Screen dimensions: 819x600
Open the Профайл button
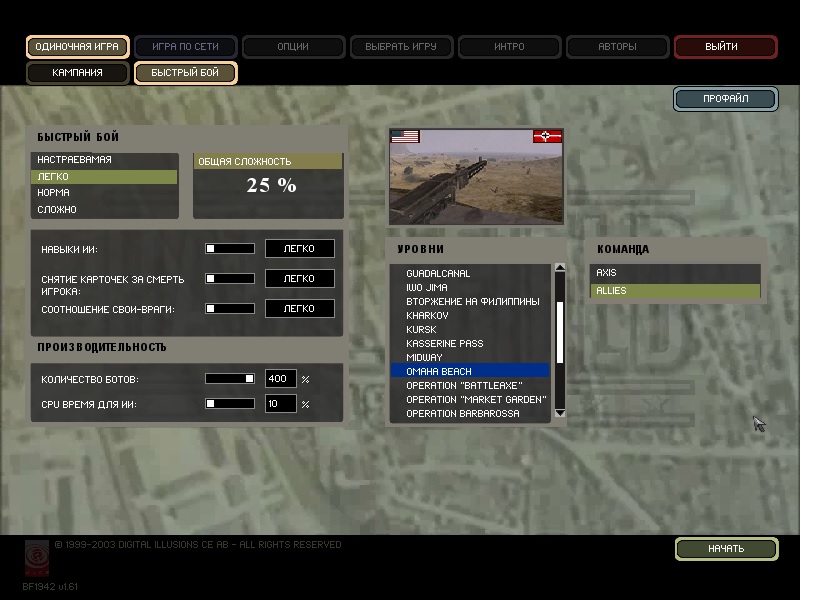point(726,99)
